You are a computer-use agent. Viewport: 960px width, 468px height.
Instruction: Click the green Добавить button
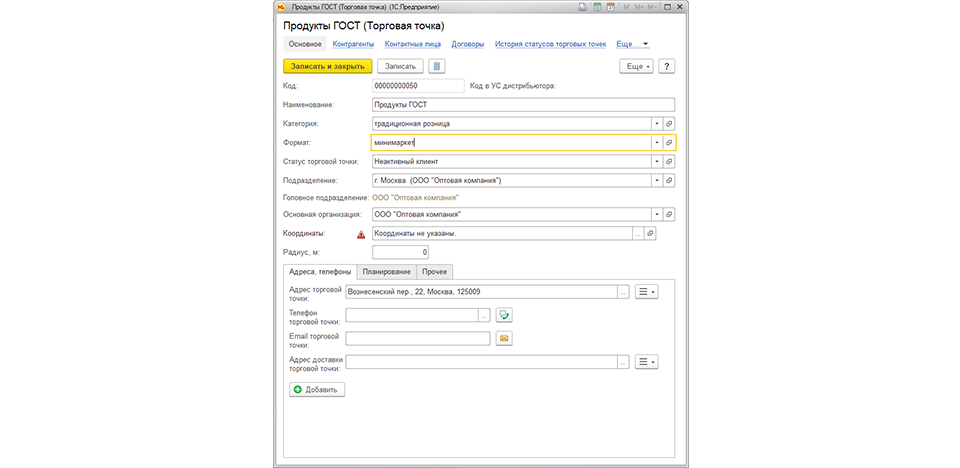(x=317, y=390)
